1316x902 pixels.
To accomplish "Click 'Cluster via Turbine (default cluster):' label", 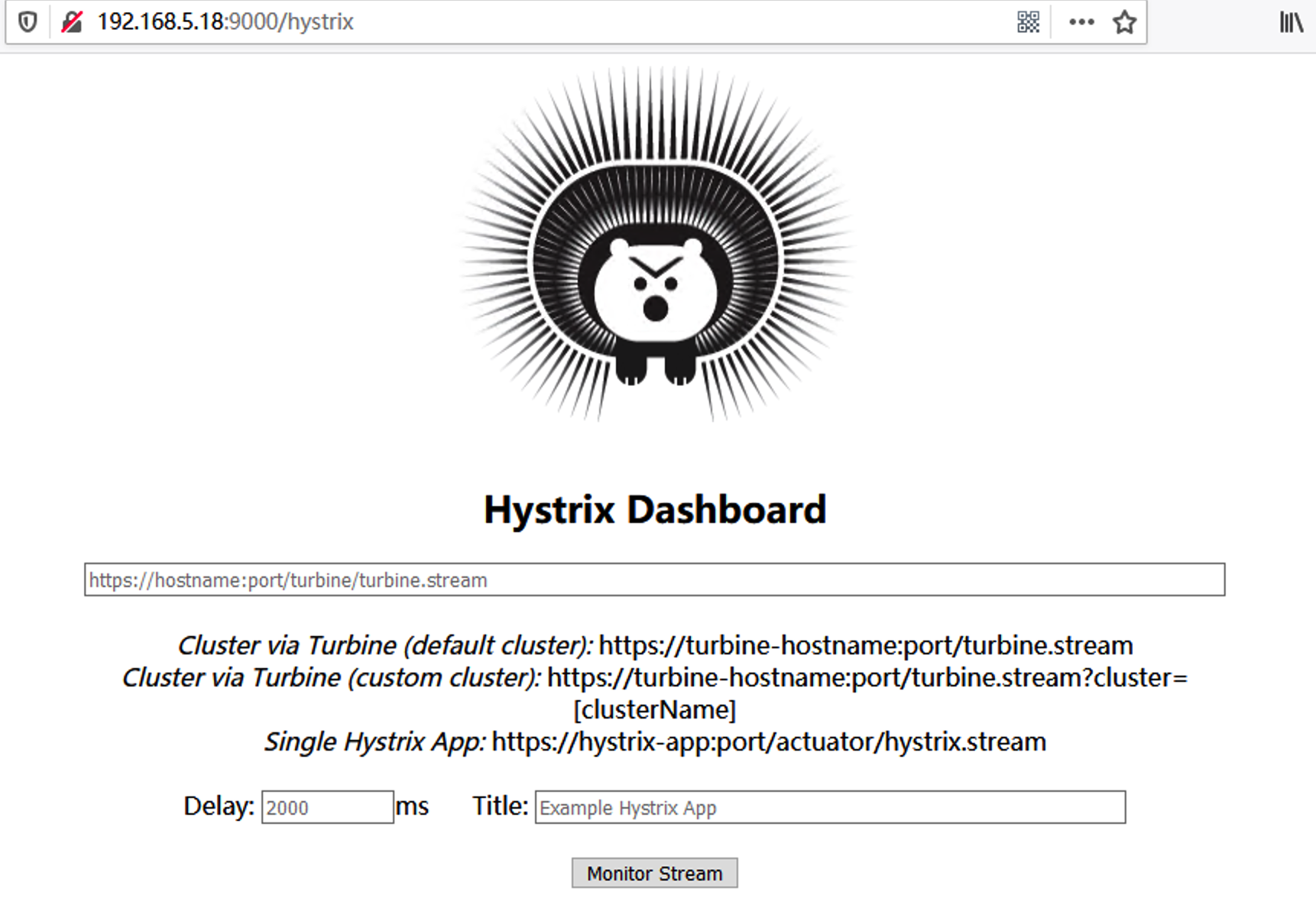I will click(385, 646).
